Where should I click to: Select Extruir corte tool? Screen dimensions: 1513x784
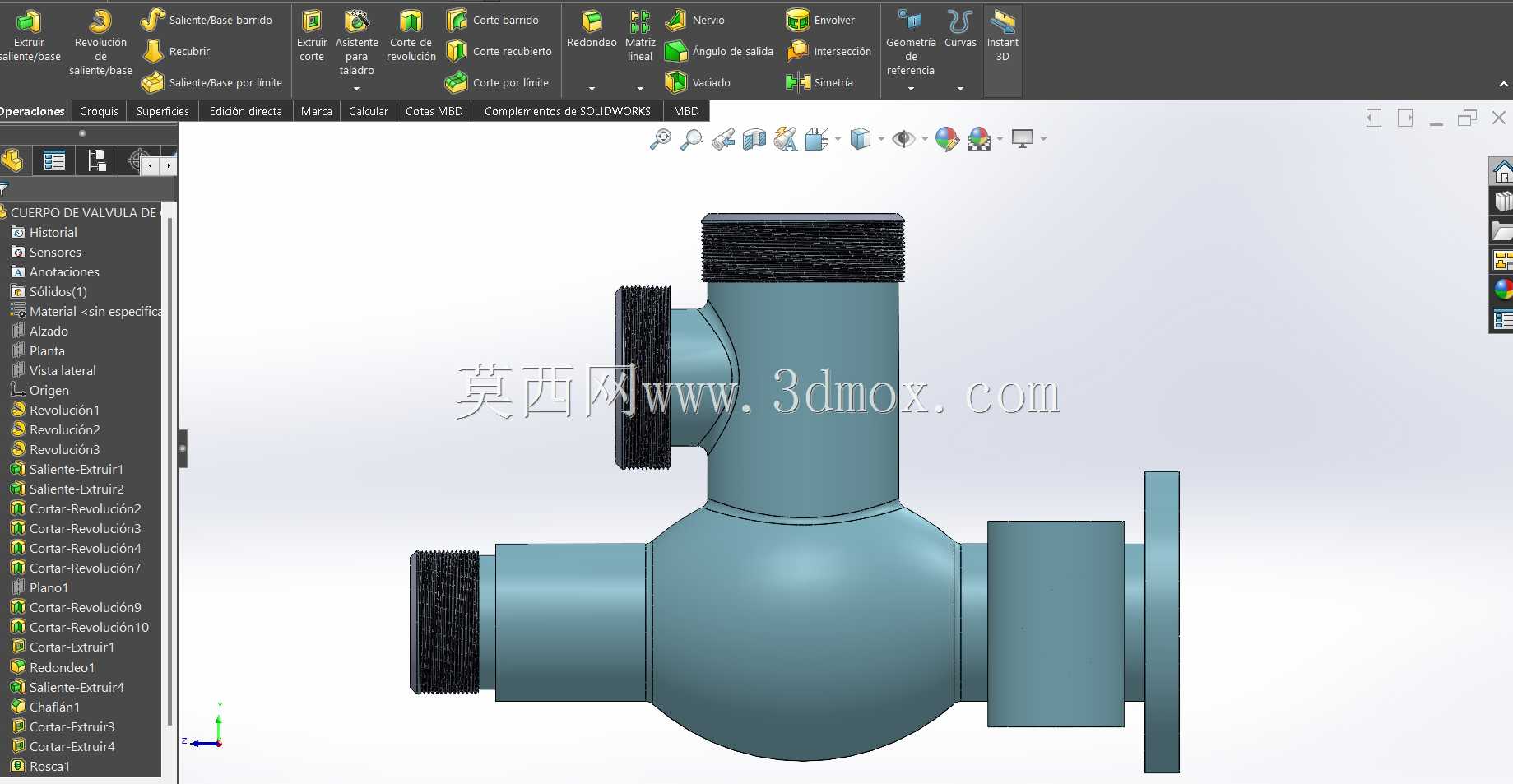312,35
